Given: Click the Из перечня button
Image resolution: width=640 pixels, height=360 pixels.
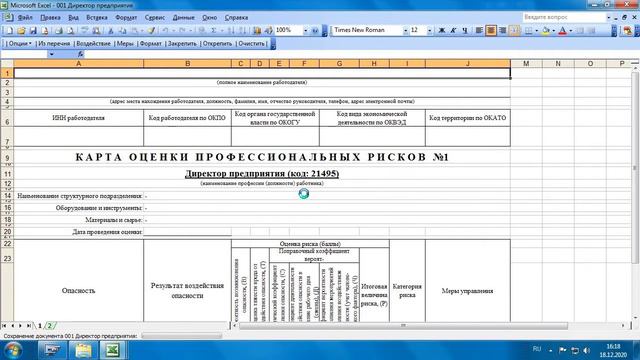Looking at the screenshot, I should click(x=54, y=44).
